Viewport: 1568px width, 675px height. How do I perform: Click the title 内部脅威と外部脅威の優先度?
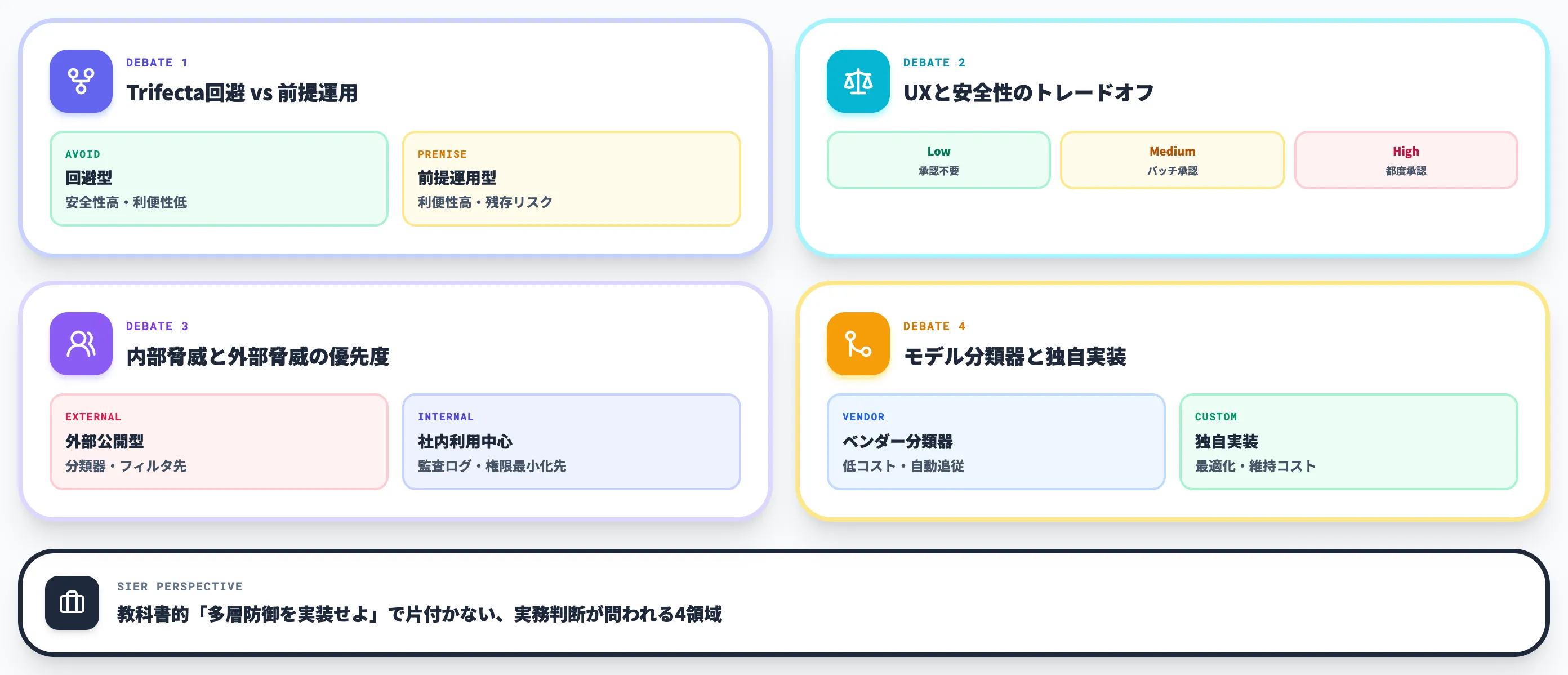point(257,357)
